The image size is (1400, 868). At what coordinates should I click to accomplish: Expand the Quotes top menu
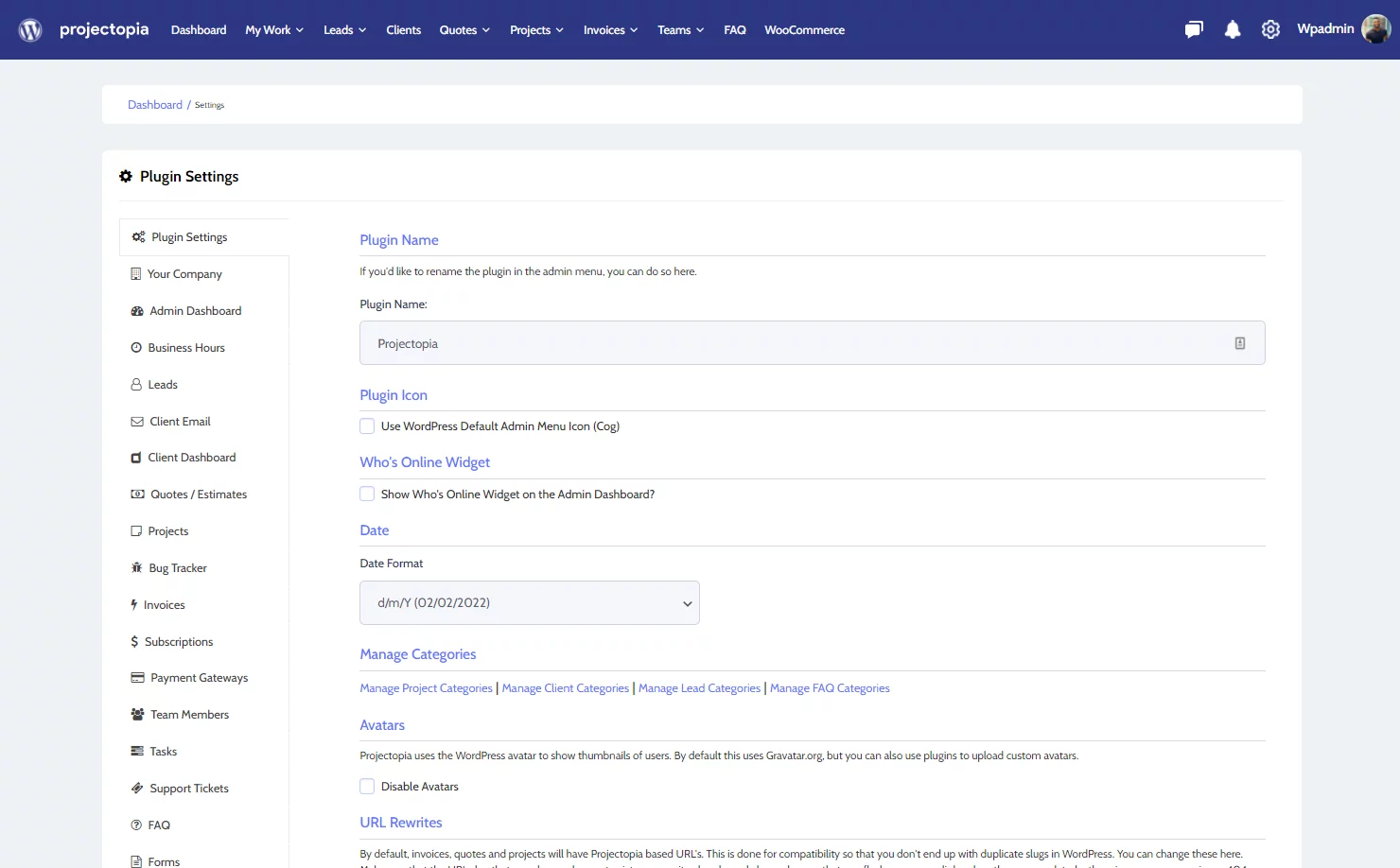pos(464,30)
